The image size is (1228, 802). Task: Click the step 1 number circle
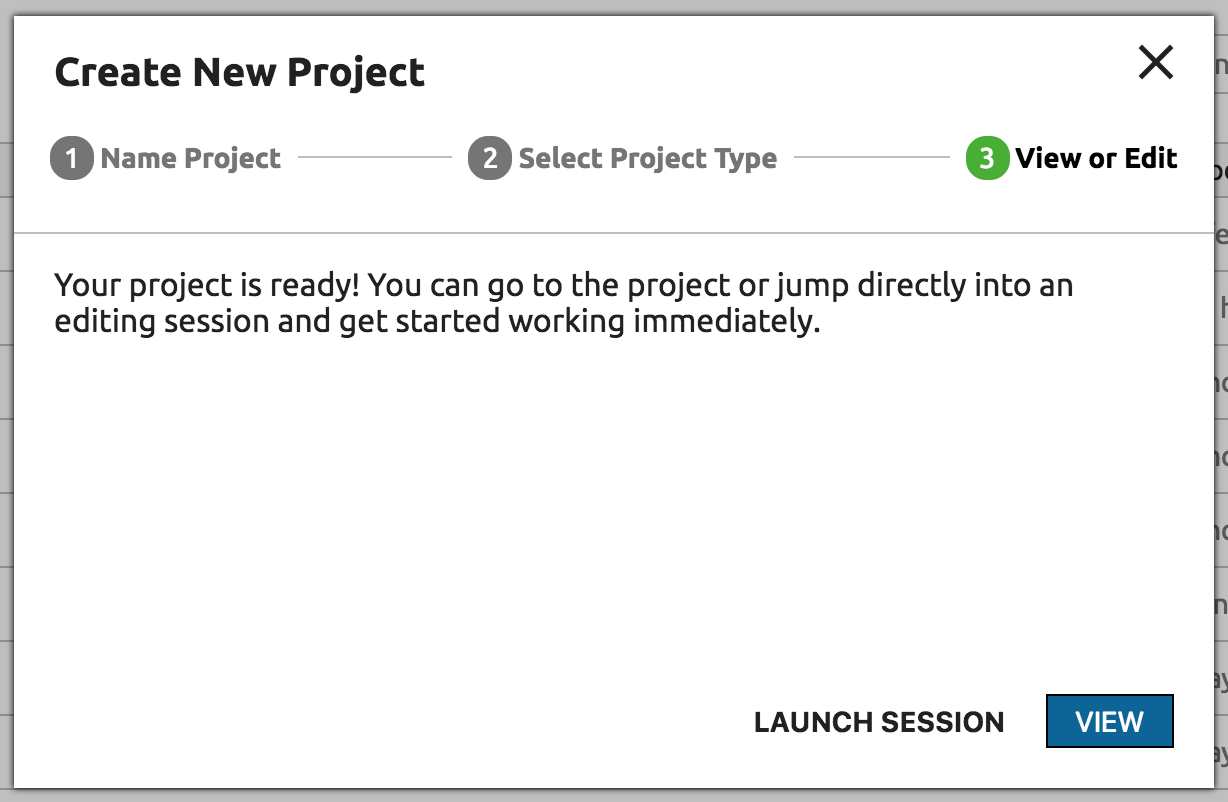(x=71, y=159)
